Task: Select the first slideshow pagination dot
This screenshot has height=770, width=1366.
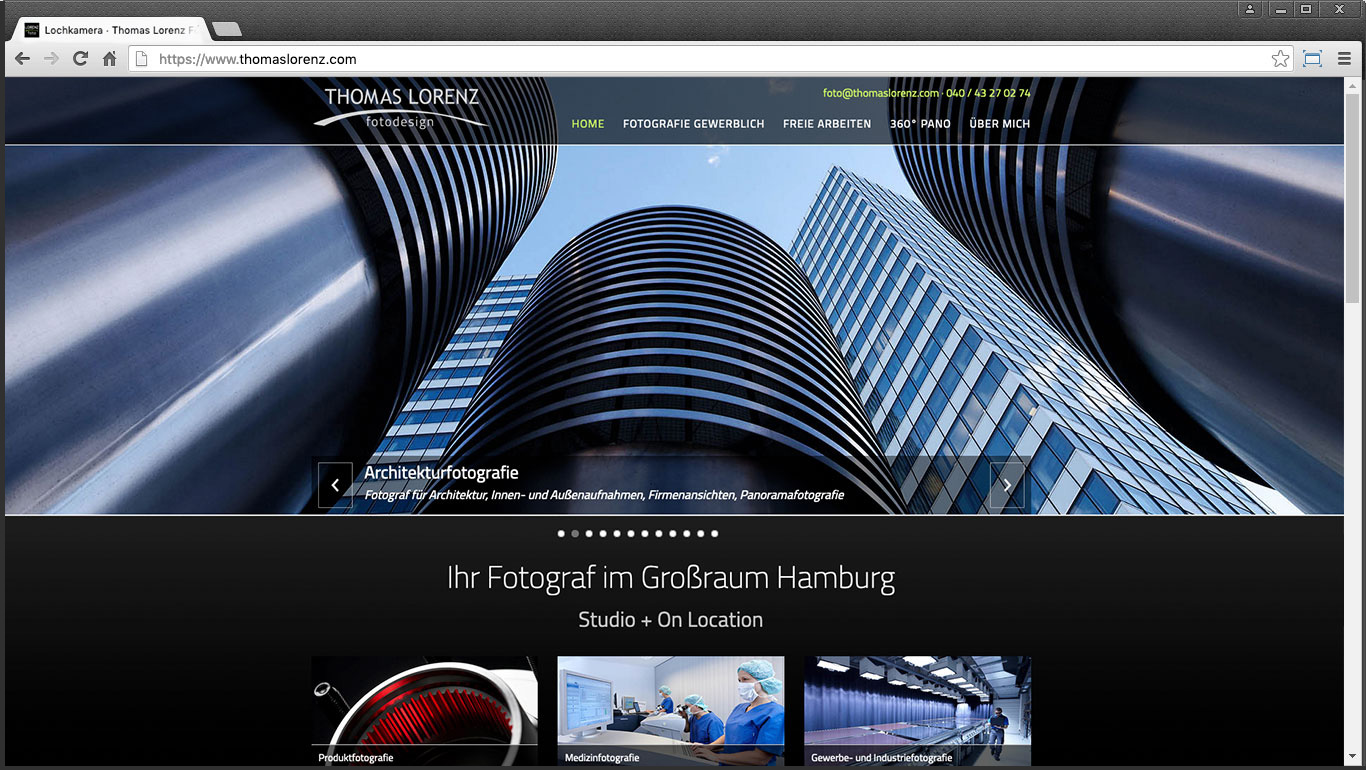Action: 561,534
